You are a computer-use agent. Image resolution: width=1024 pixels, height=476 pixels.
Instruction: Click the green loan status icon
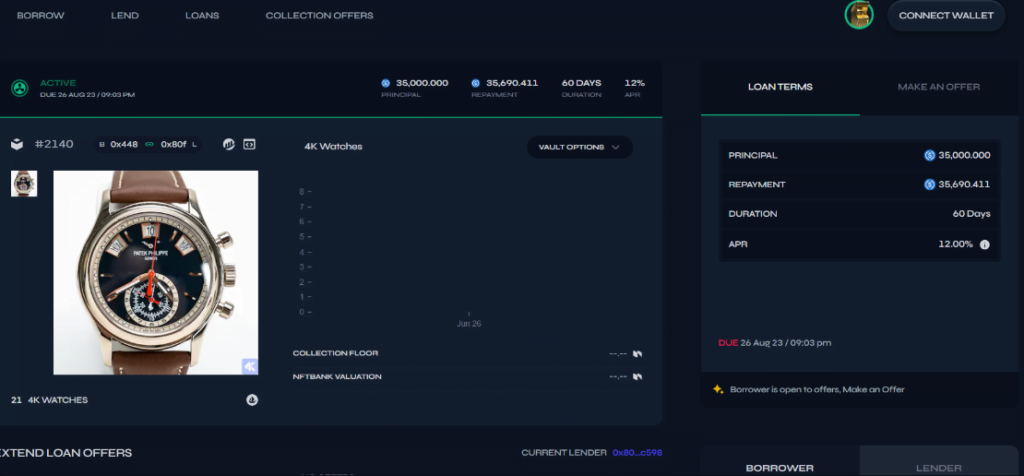tap(18, 88)
